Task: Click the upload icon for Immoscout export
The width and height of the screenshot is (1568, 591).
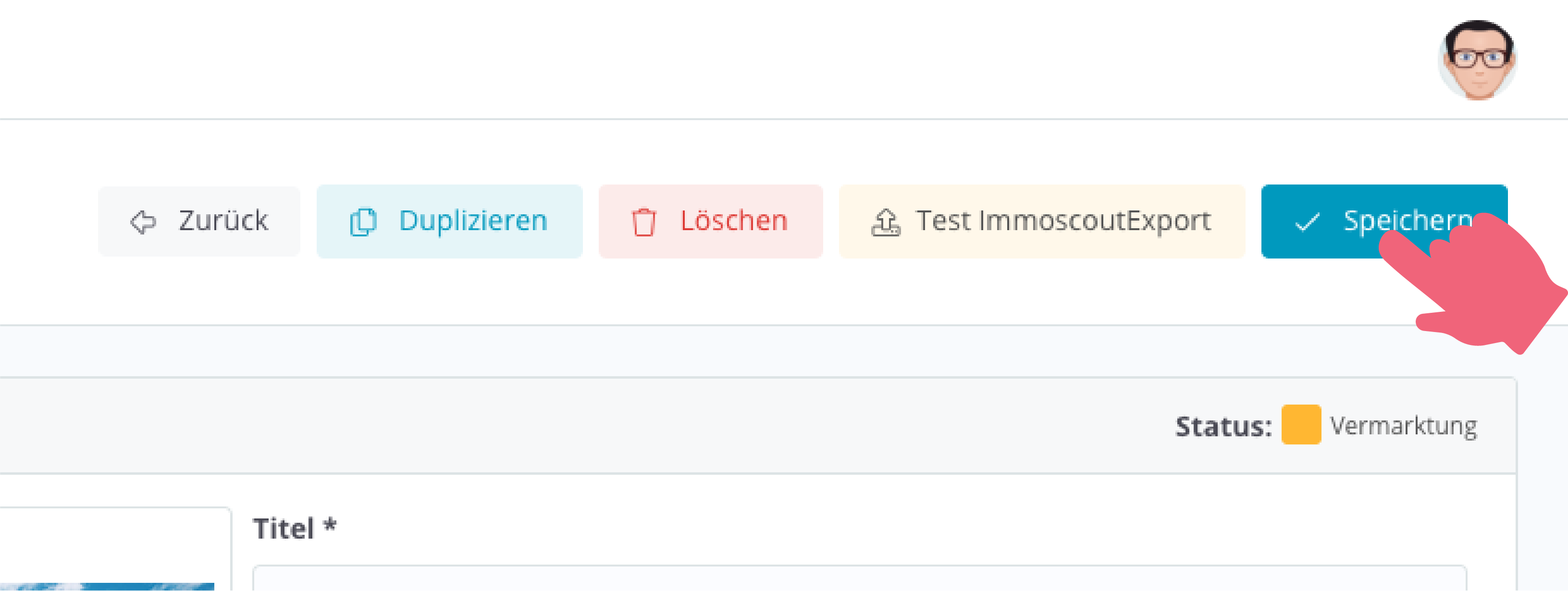Action: [x=886, y=222]
